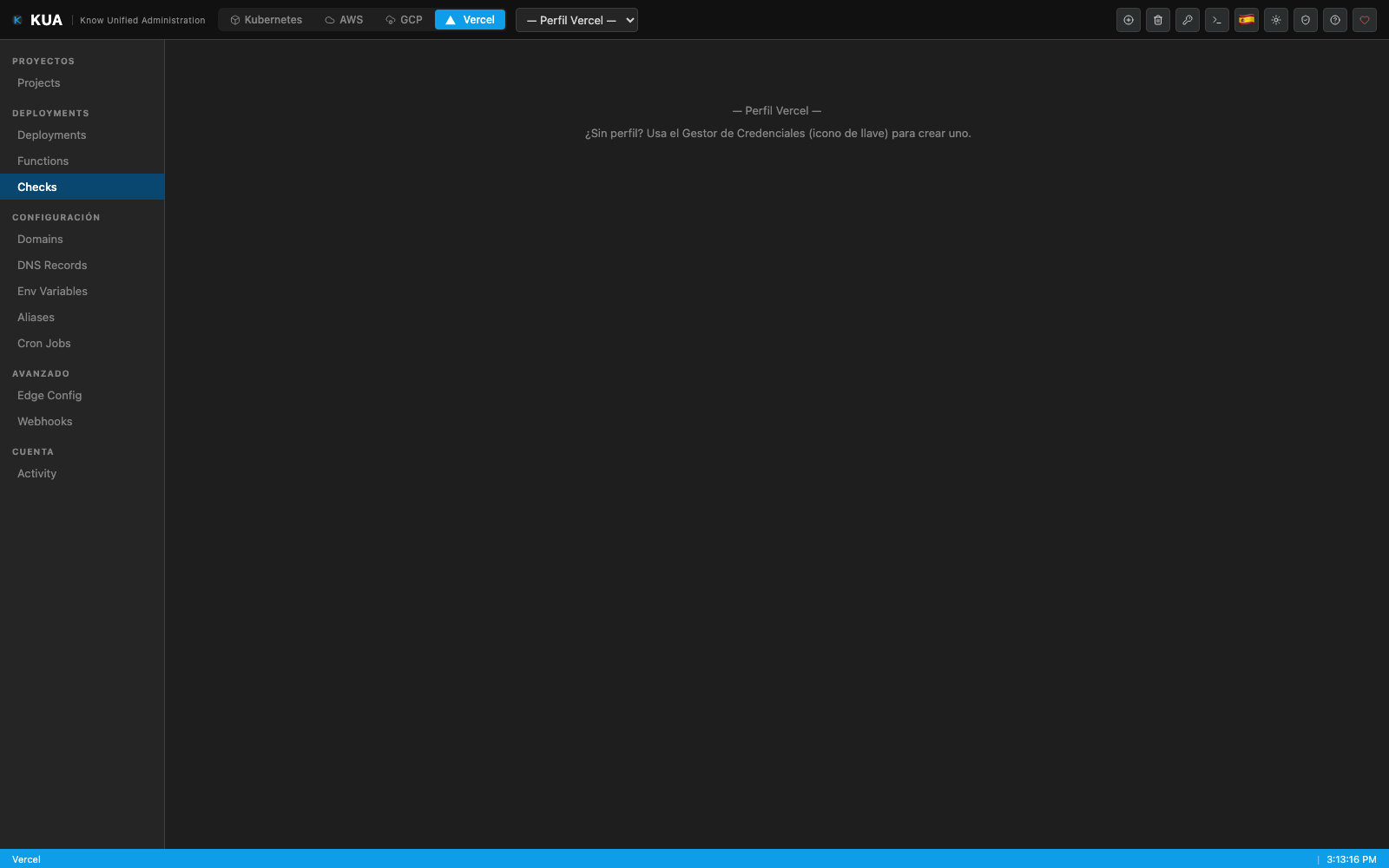Open Edge Config in the sidebar
Screen dimensions: 1389x868
[x=82, y=396]
